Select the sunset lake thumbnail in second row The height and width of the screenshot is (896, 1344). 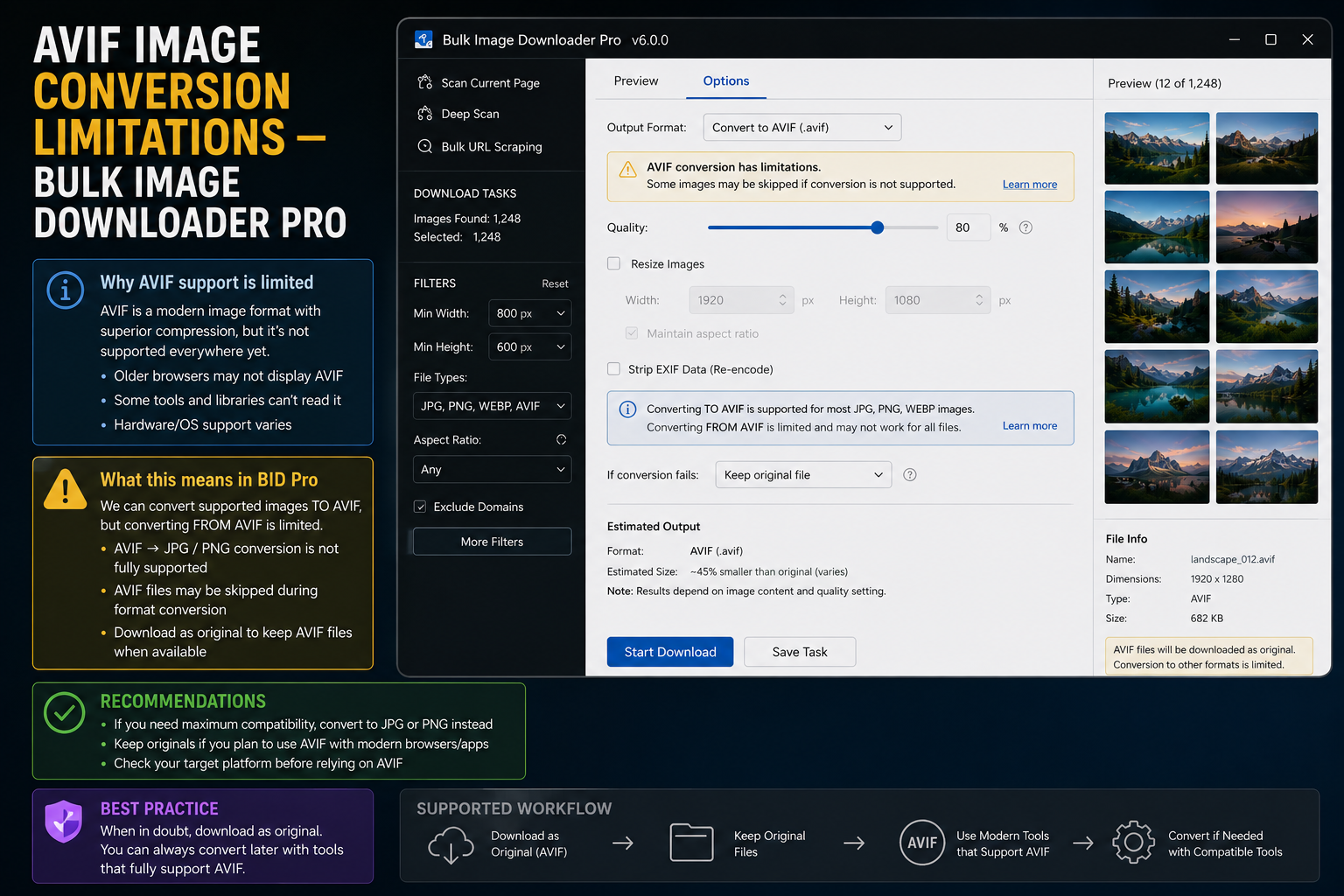(1266, 227)
